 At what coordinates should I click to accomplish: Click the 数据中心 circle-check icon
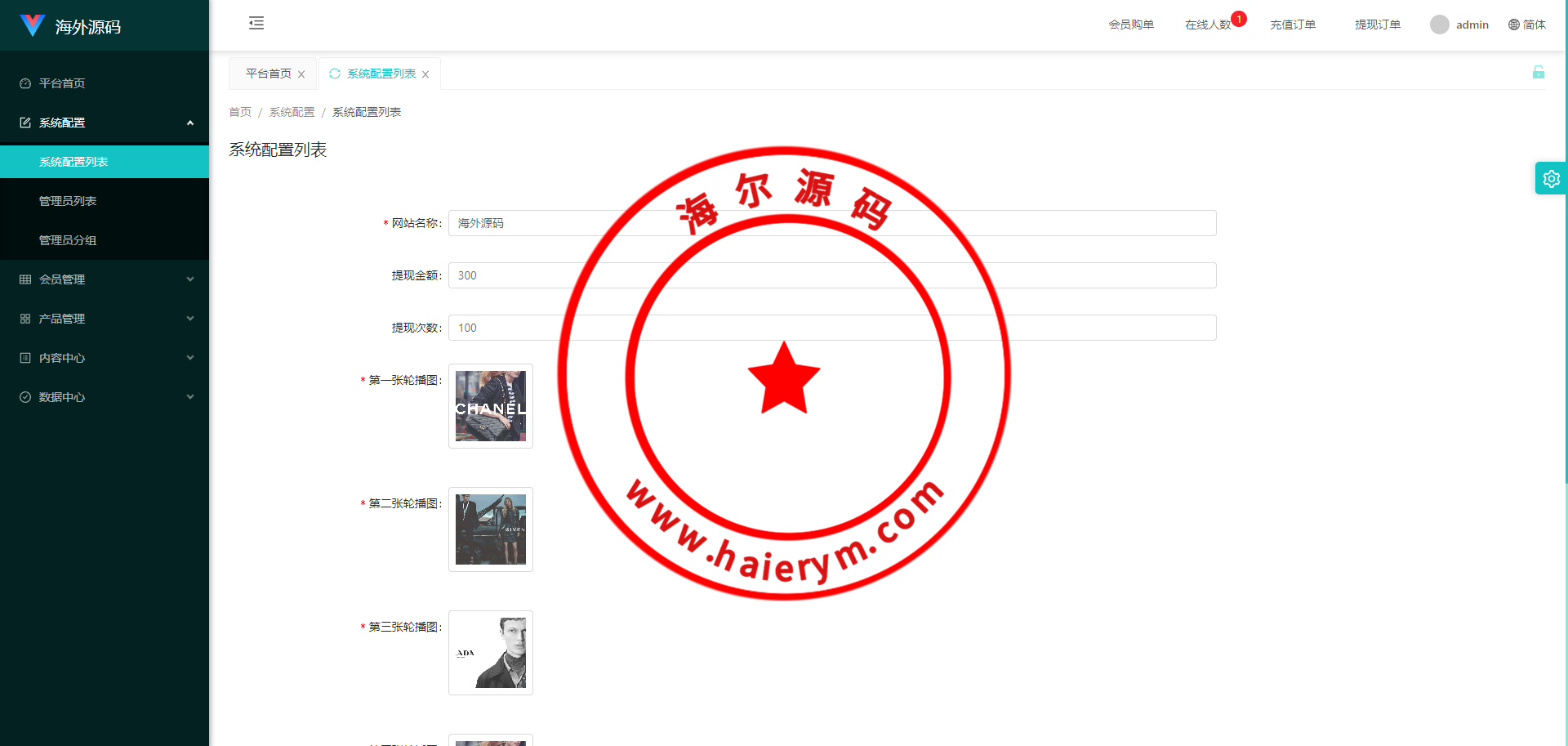point(24,396)
